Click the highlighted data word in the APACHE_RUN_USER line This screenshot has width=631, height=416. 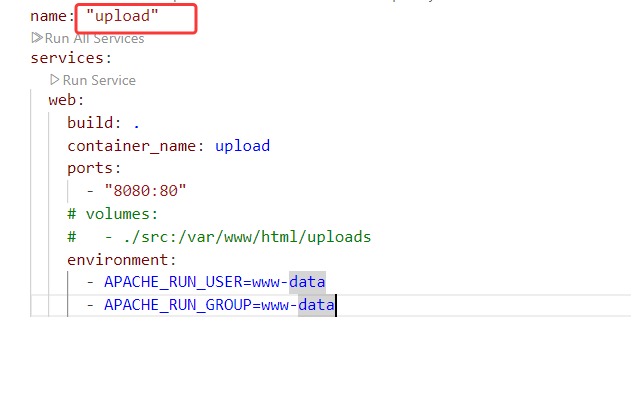[307, 282]
